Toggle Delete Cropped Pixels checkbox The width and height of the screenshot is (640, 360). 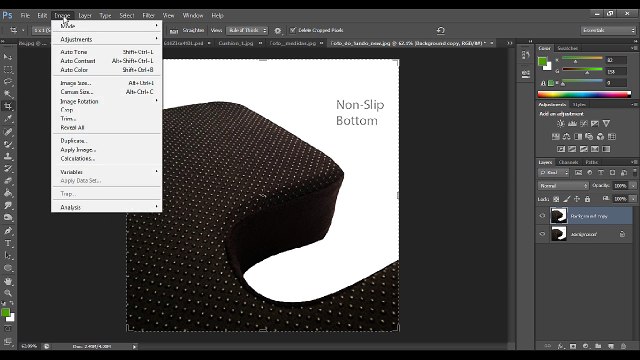pos(293,30)
